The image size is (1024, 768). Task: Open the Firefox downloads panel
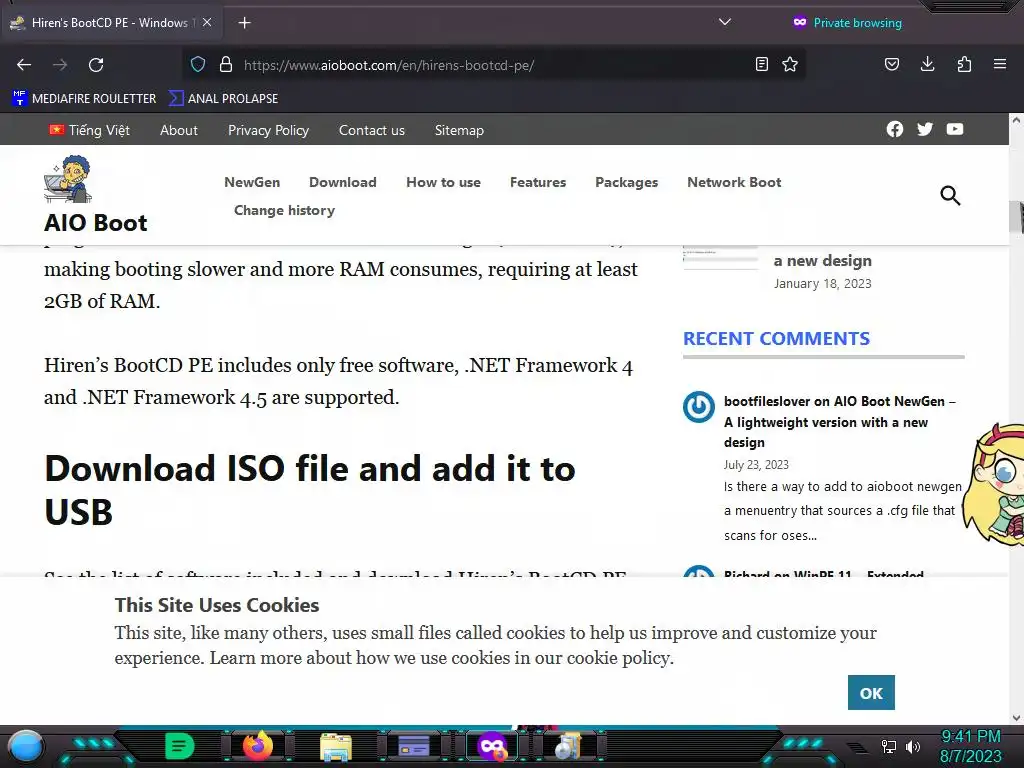(927, 64)
